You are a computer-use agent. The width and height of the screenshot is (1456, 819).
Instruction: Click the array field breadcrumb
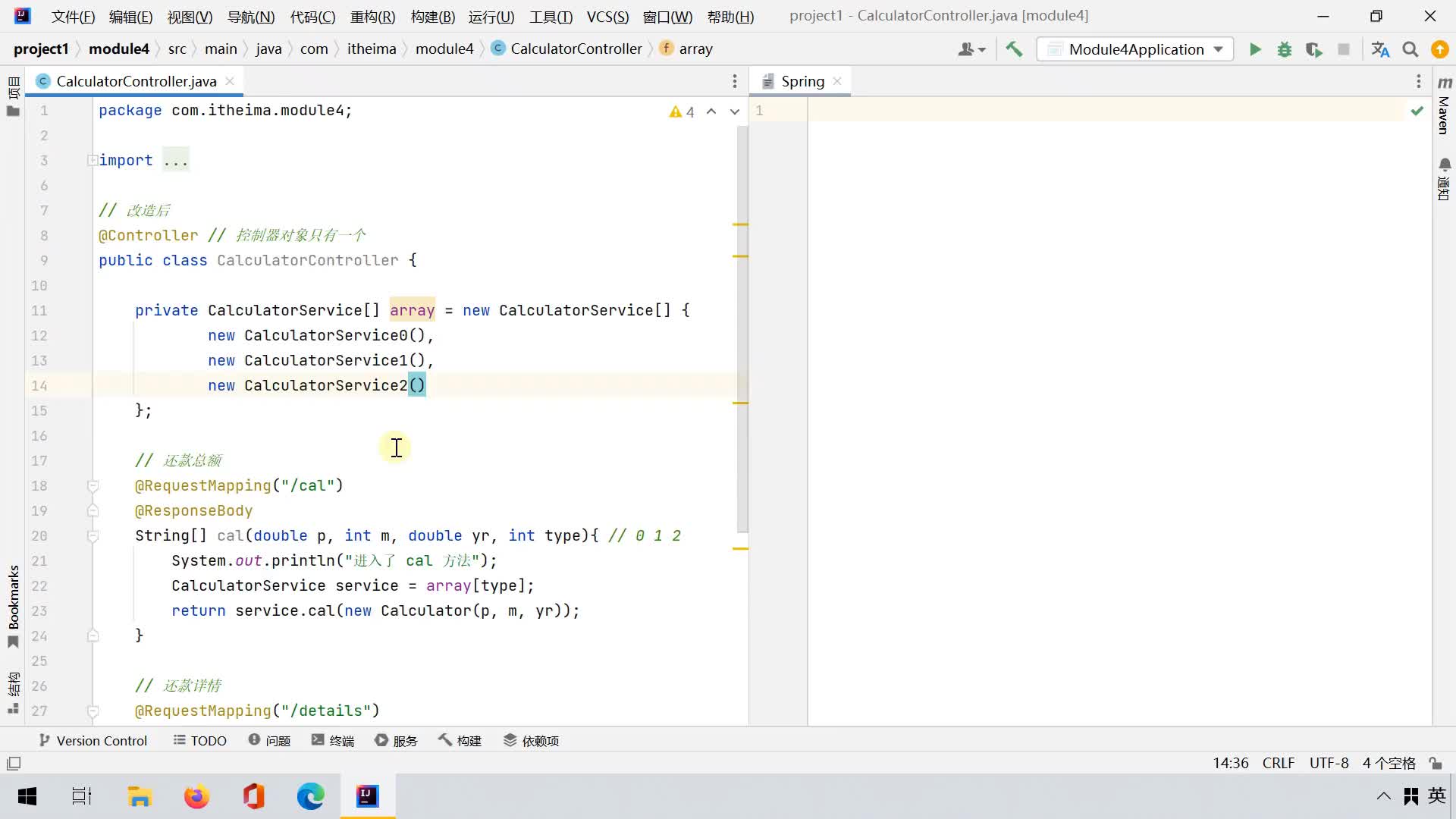686,49
